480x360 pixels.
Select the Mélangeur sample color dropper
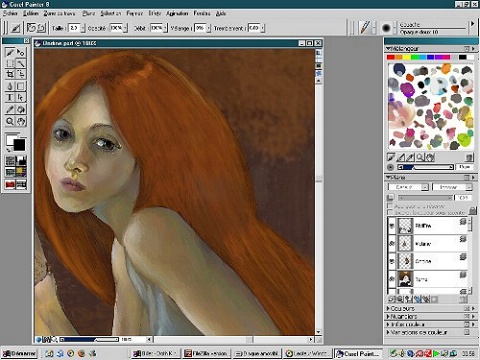click(411, 157)
